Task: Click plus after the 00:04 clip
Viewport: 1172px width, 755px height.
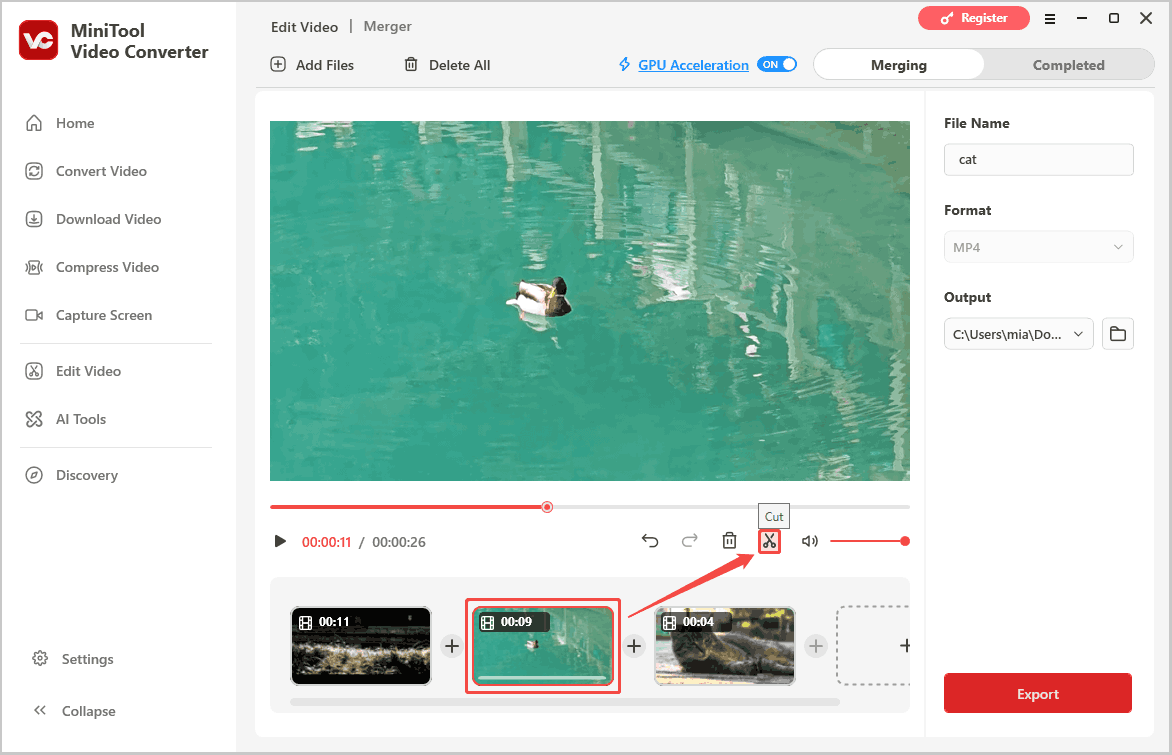Action: click(x=815, y=646)
